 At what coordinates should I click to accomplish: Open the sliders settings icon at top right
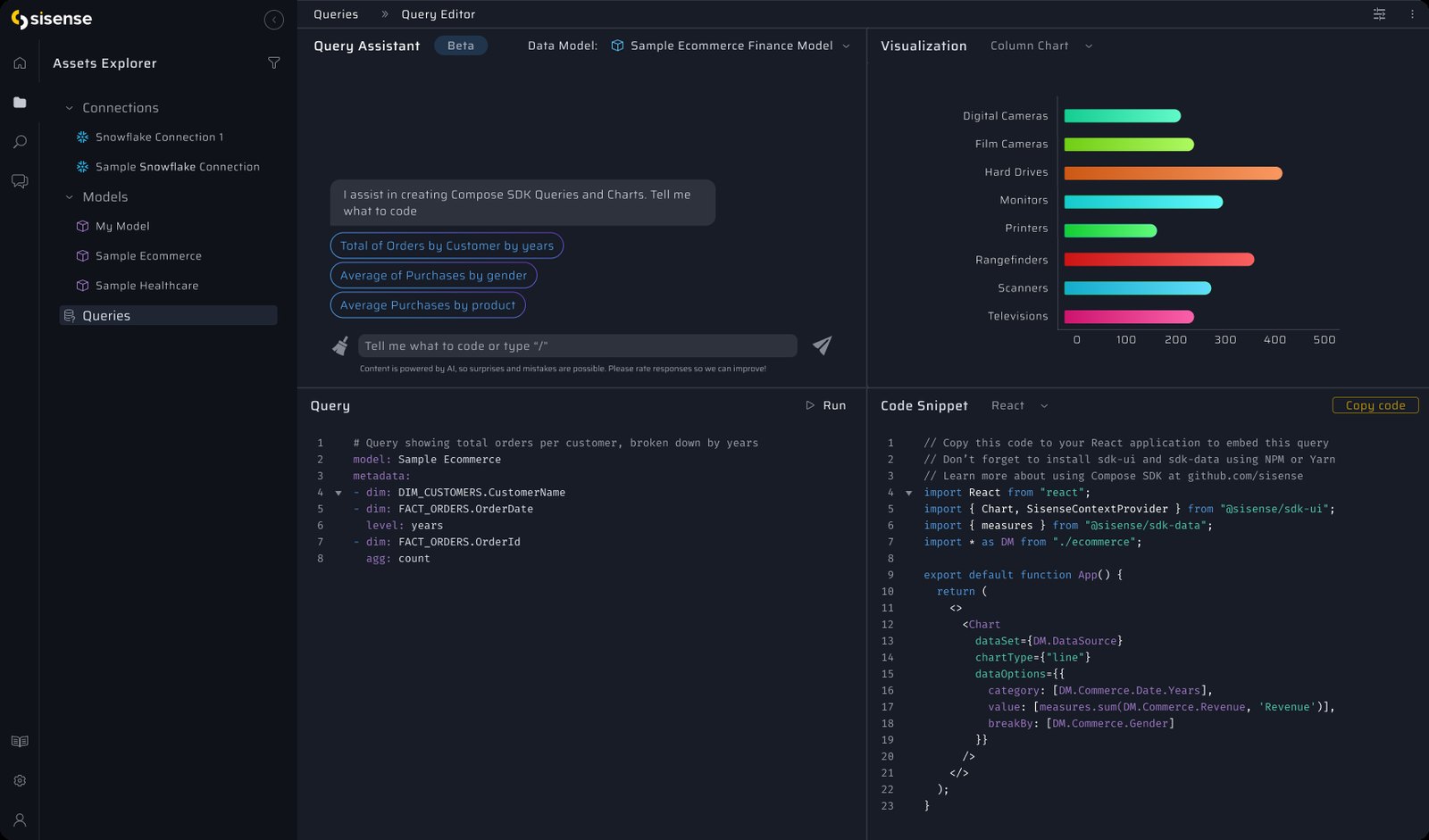(x=1379, y=14)
